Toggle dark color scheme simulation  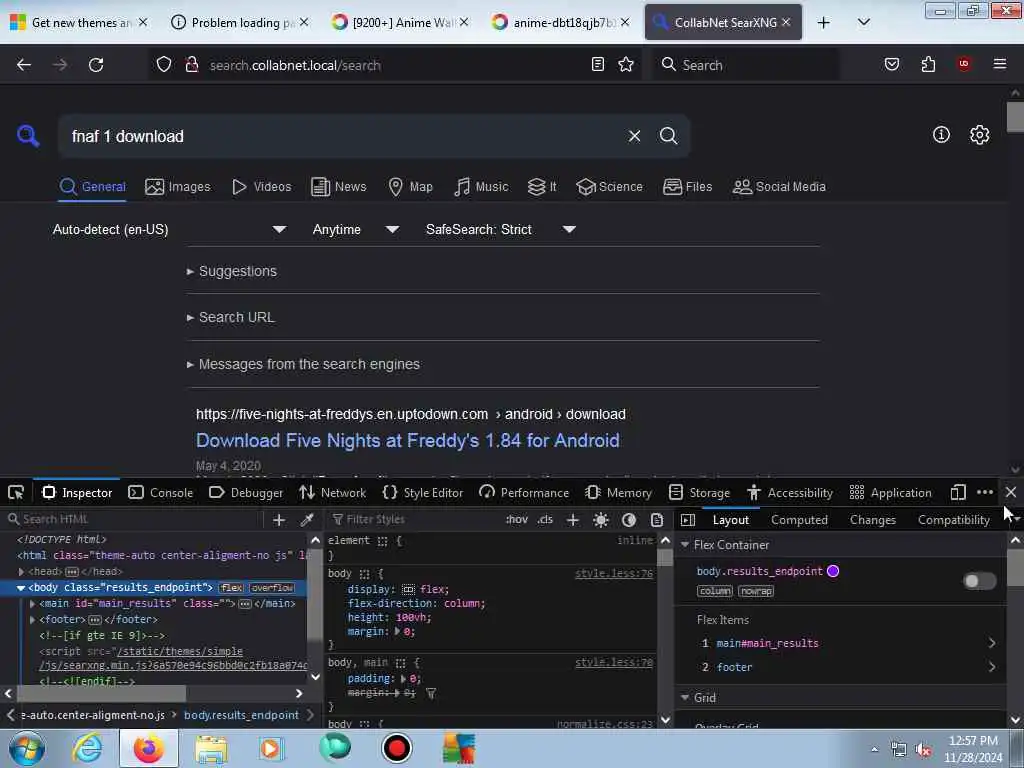[x=629, y=520]
